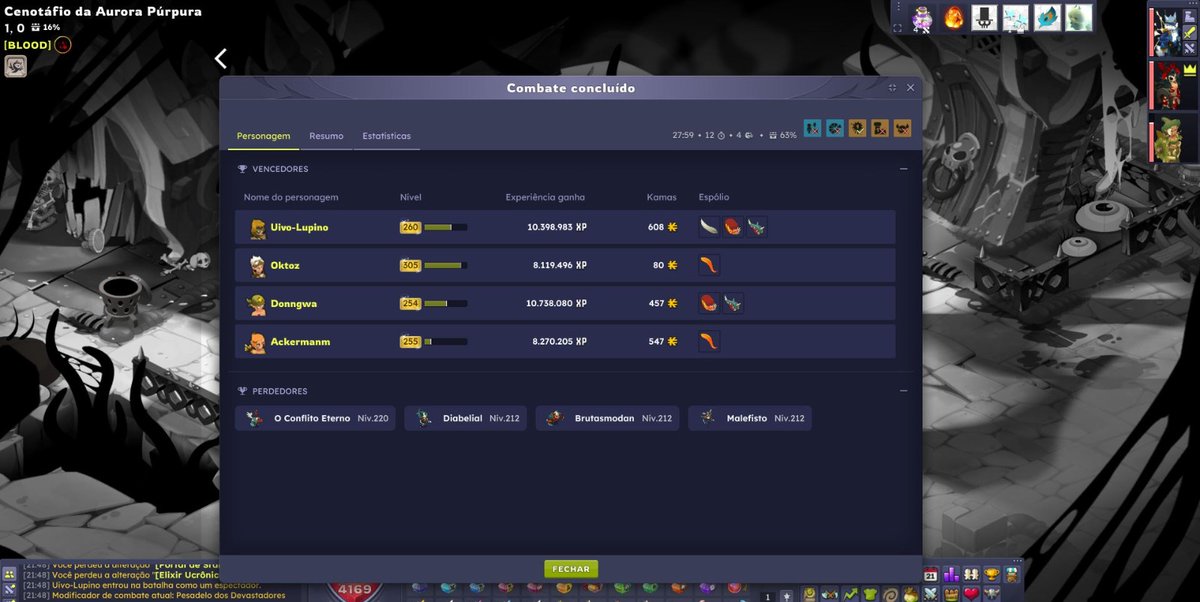Open the brown spiral spell icon
This screenshot has width=1200, height=602.
point(890,595)
